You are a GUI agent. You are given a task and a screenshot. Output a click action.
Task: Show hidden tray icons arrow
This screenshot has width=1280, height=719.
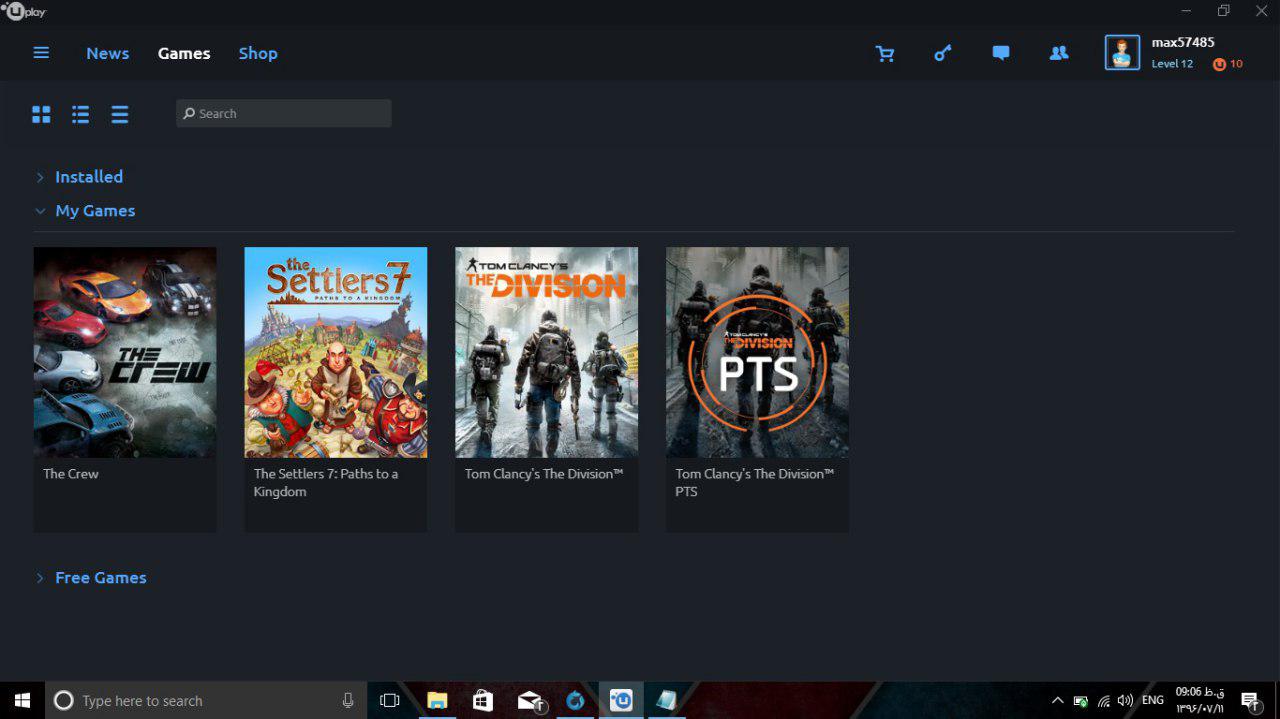1057,700
